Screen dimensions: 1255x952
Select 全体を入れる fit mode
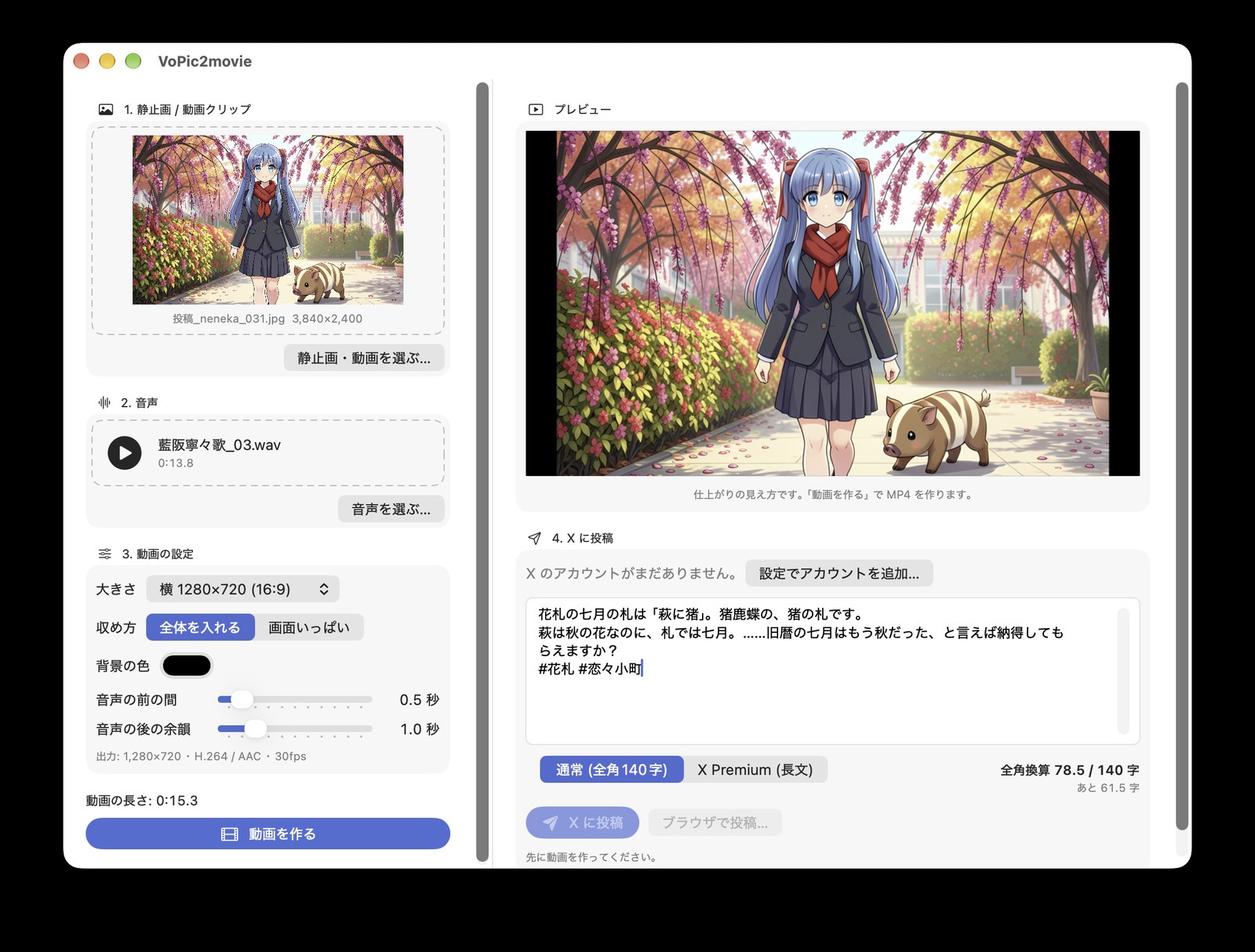click(x=200, y=627)
